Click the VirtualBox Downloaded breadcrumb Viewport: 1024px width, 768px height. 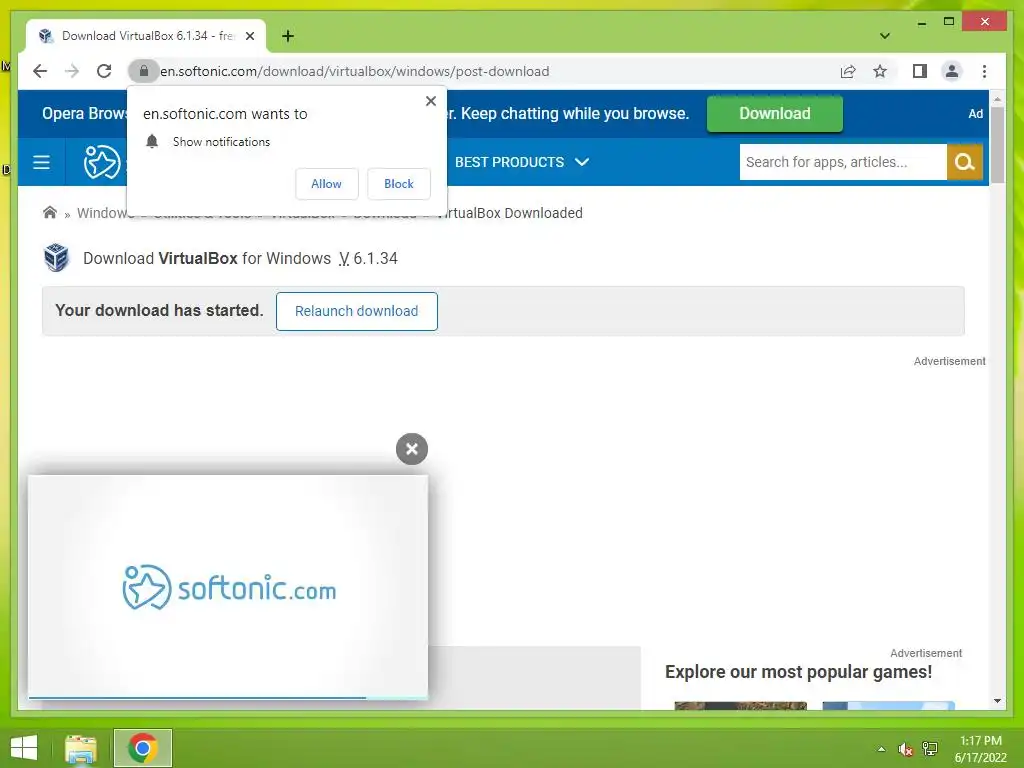510,213
